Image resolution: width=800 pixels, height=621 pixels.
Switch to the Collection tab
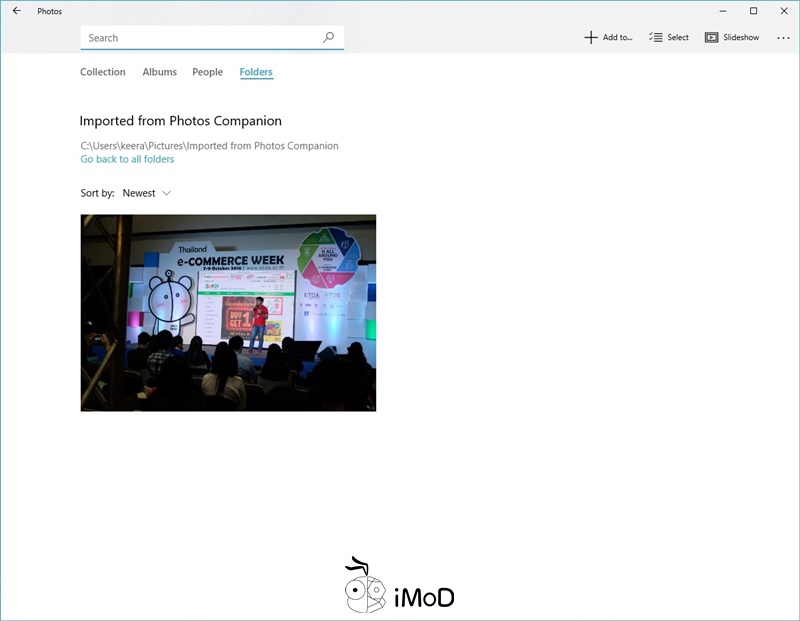[103, 72]
